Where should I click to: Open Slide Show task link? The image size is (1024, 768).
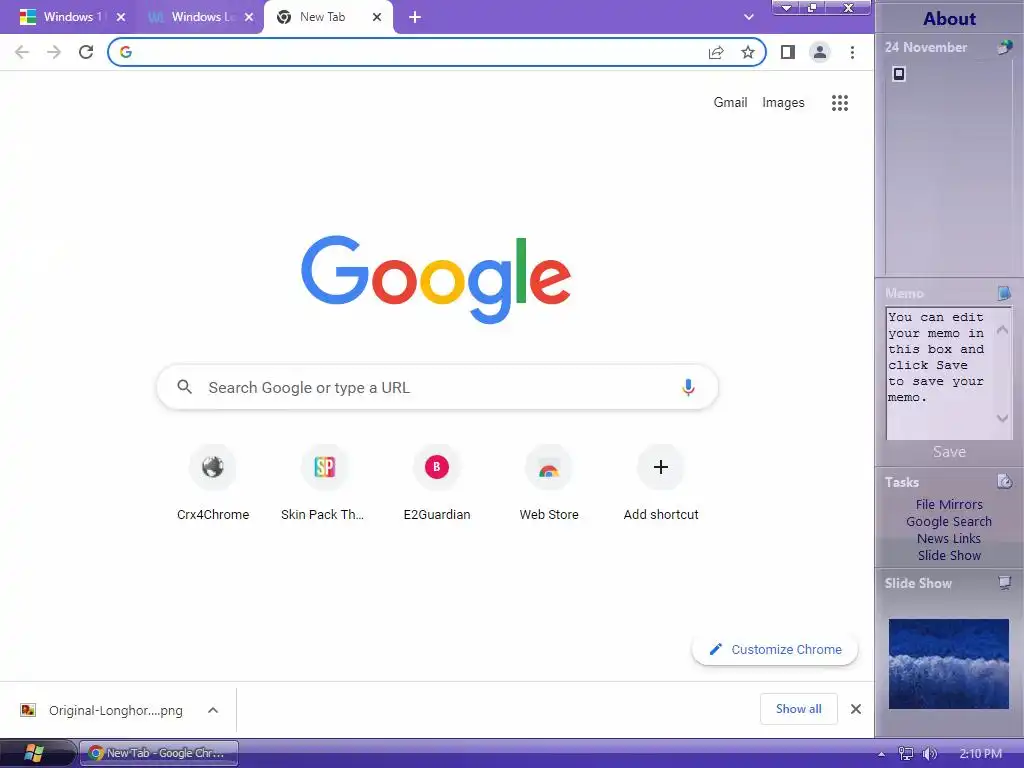coord(949,555)
